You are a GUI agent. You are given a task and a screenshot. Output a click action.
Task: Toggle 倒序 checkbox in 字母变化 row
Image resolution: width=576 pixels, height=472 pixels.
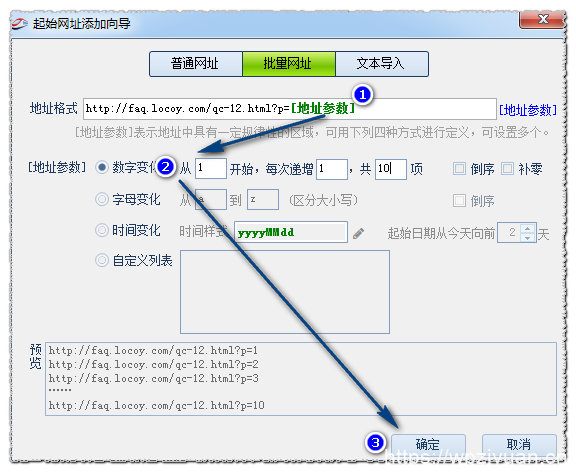coord(459,201)
